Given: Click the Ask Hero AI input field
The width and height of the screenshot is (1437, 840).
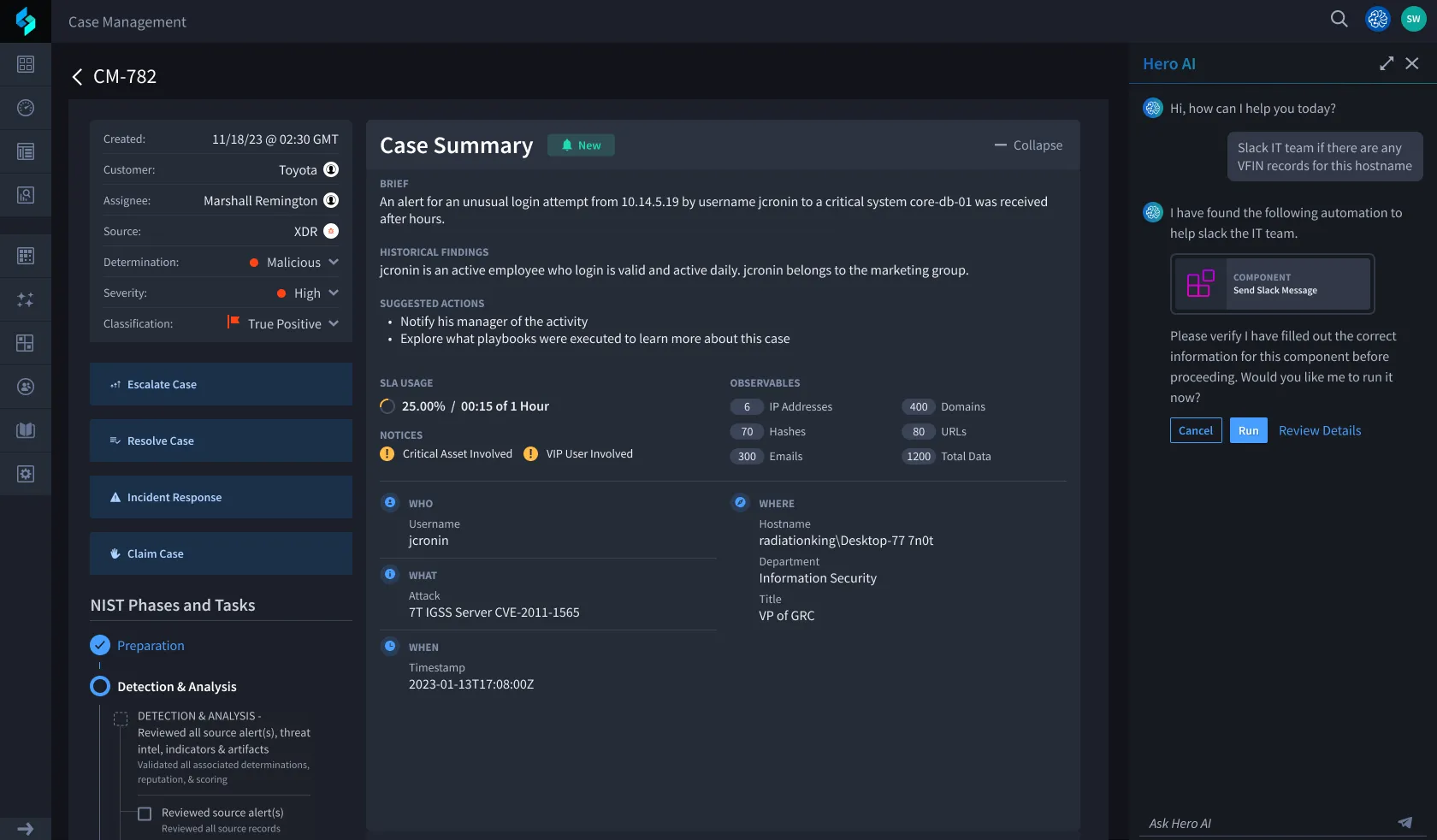Looking at the screenshot, I should coord(1268,823).
